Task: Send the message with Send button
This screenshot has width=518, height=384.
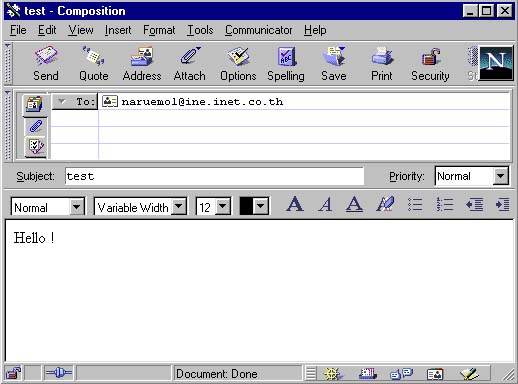Action: tap(46, 64)
